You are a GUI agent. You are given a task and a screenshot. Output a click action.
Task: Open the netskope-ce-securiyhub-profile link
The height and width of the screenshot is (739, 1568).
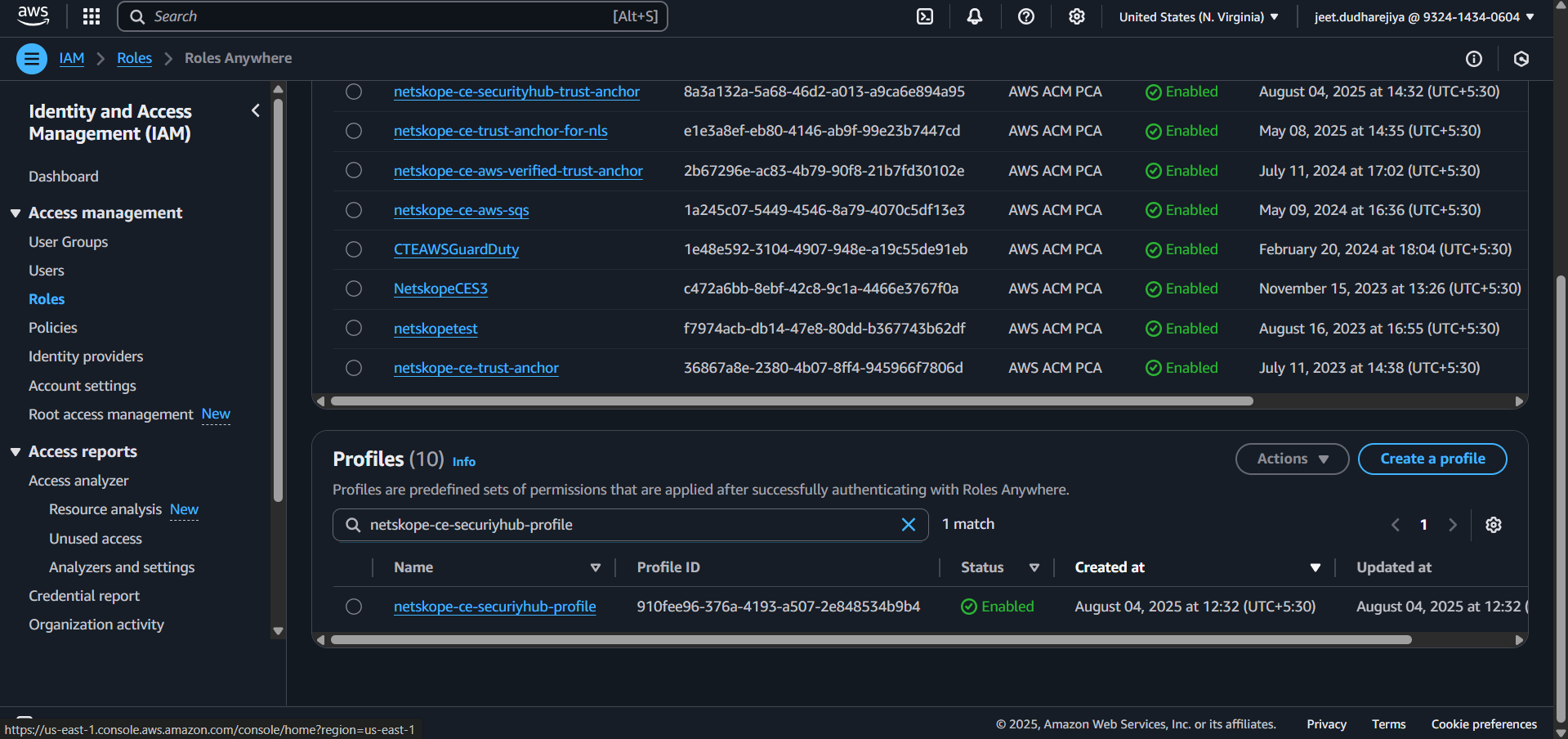495,607
